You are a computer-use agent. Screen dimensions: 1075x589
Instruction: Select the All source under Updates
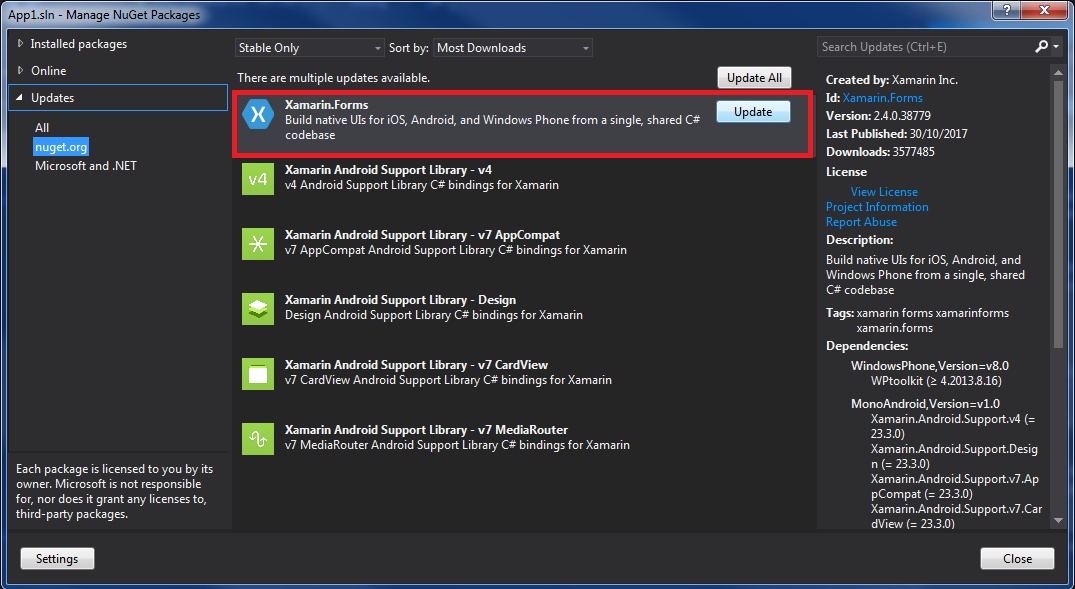coord(42,128)
